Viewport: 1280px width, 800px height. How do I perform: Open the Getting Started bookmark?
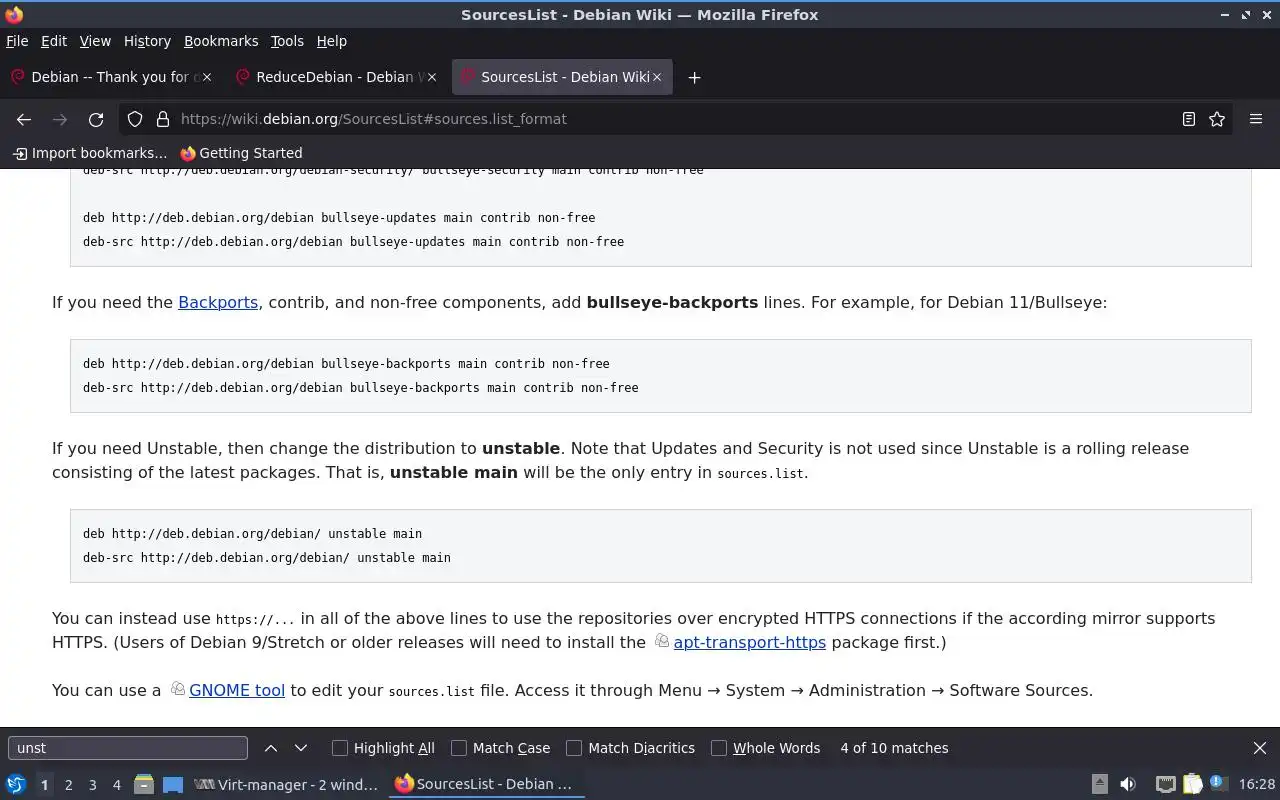[x=241, y=153]
